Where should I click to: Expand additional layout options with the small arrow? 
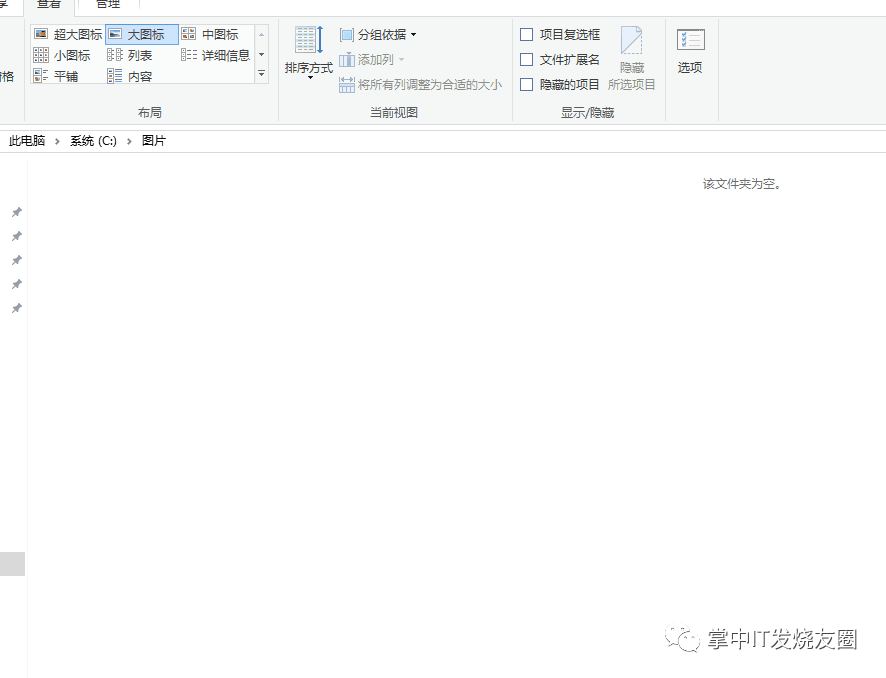pos(261,73)
